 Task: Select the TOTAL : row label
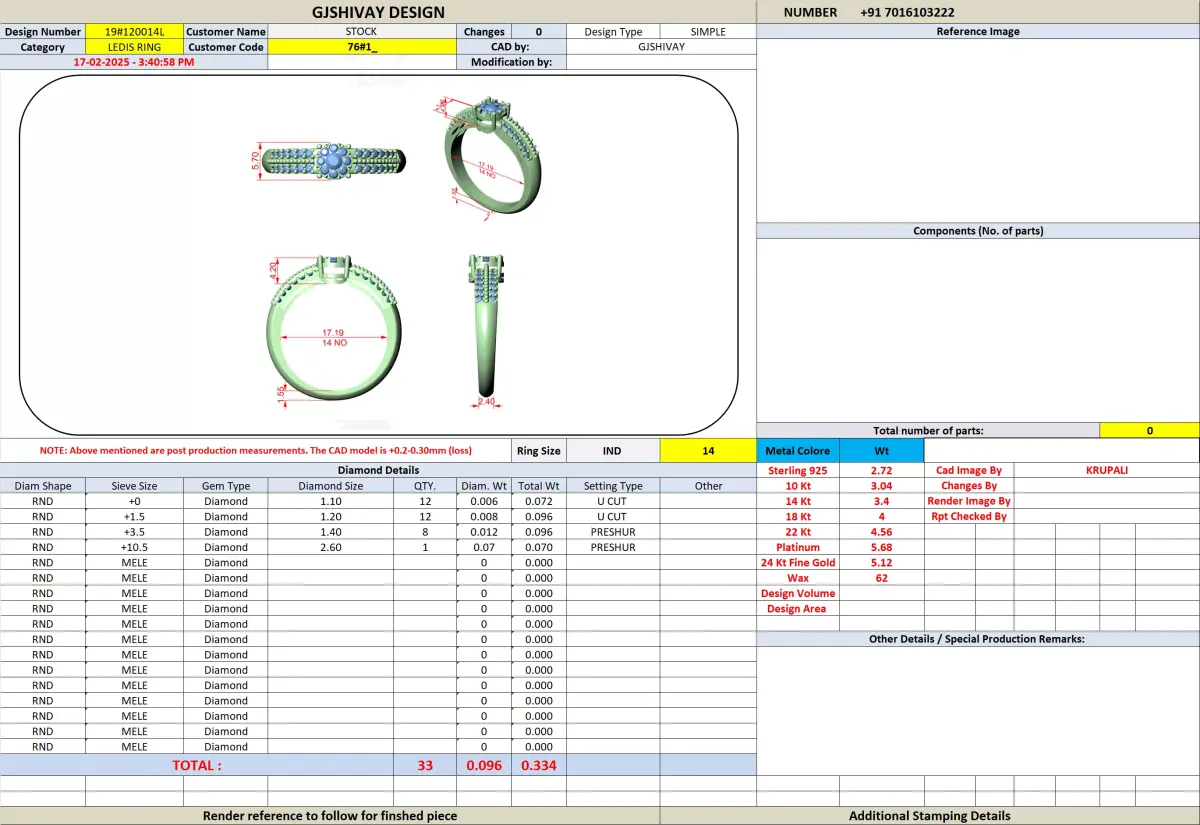197,765
